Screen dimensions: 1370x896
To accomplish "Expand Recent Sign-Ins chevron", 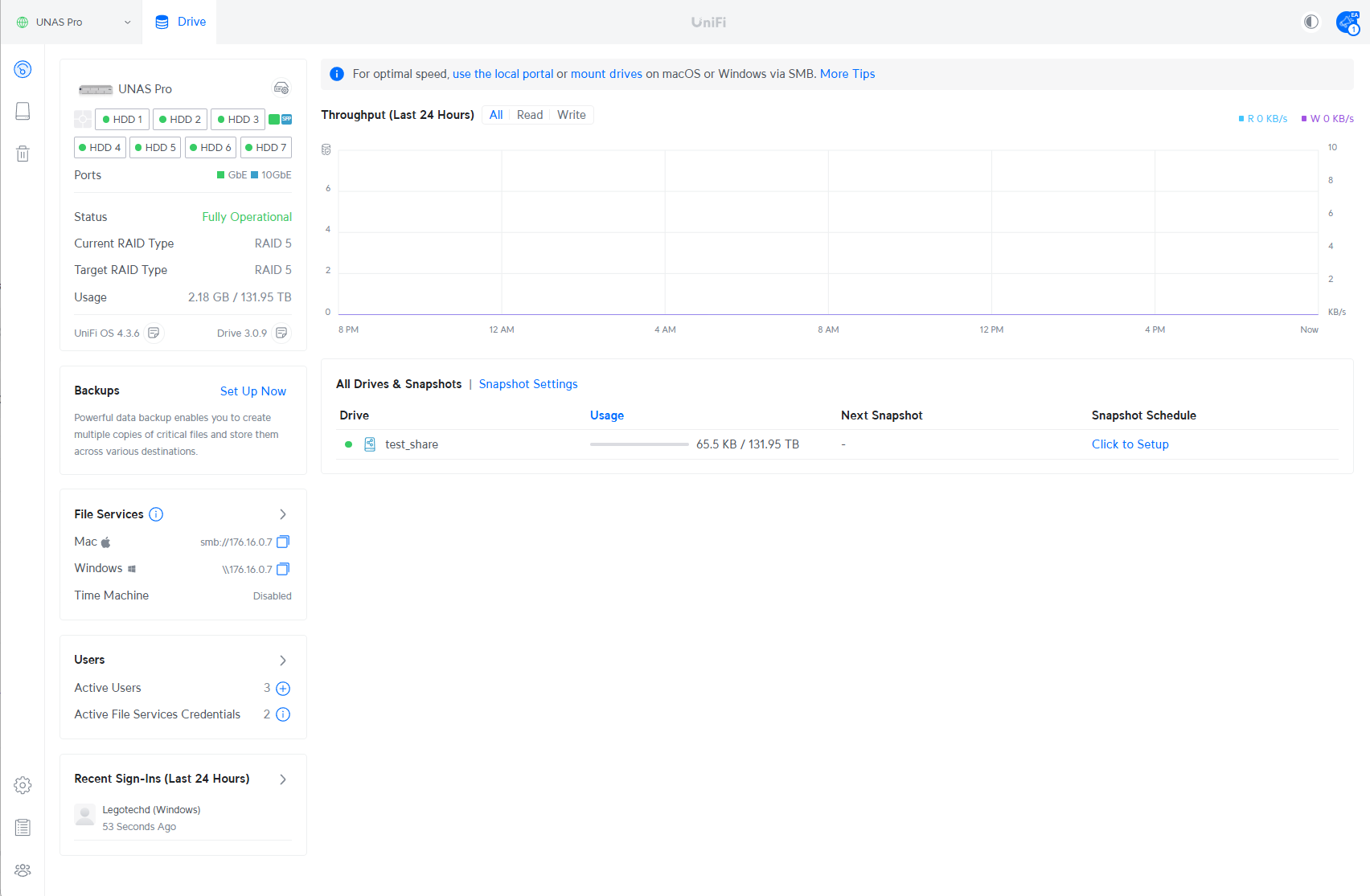I will click(283, 779).
